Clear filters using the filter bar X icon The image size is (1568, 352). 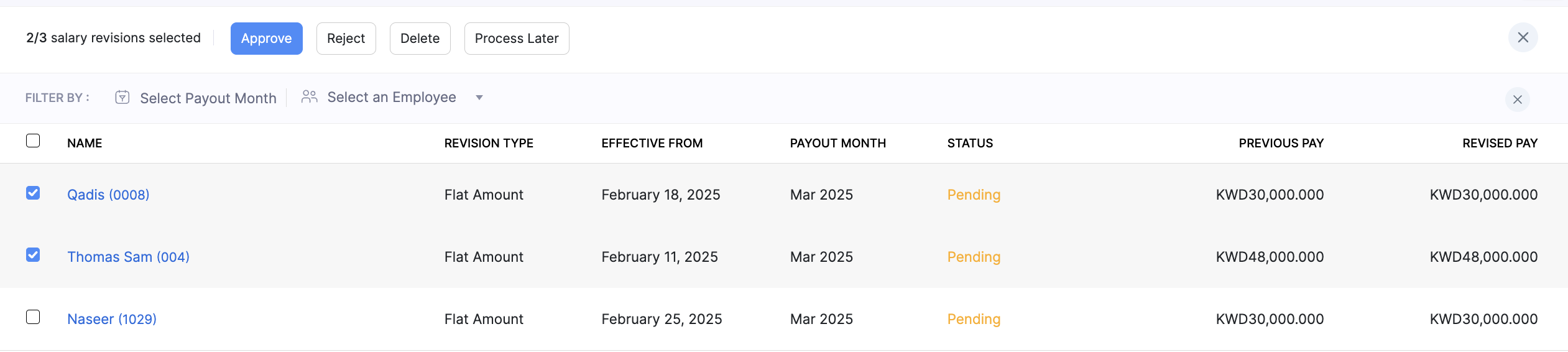(1517, 100)
